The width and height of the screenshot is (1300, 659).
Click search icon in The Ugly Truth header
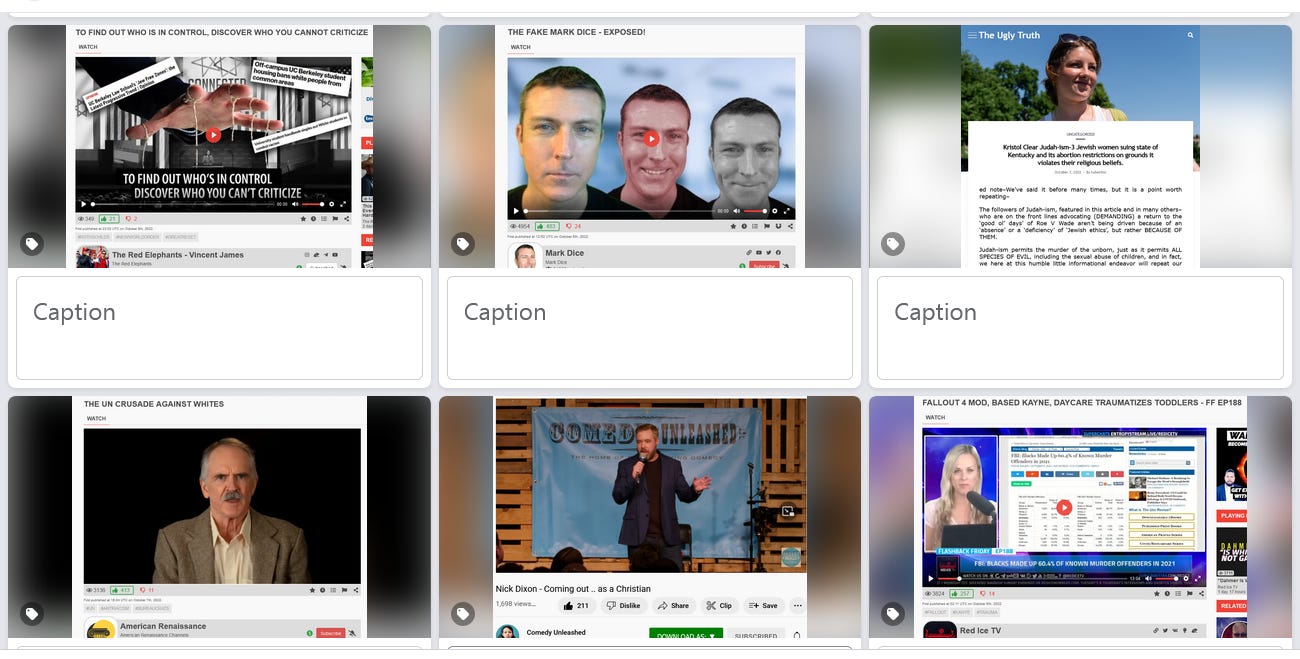(1190, 35)
